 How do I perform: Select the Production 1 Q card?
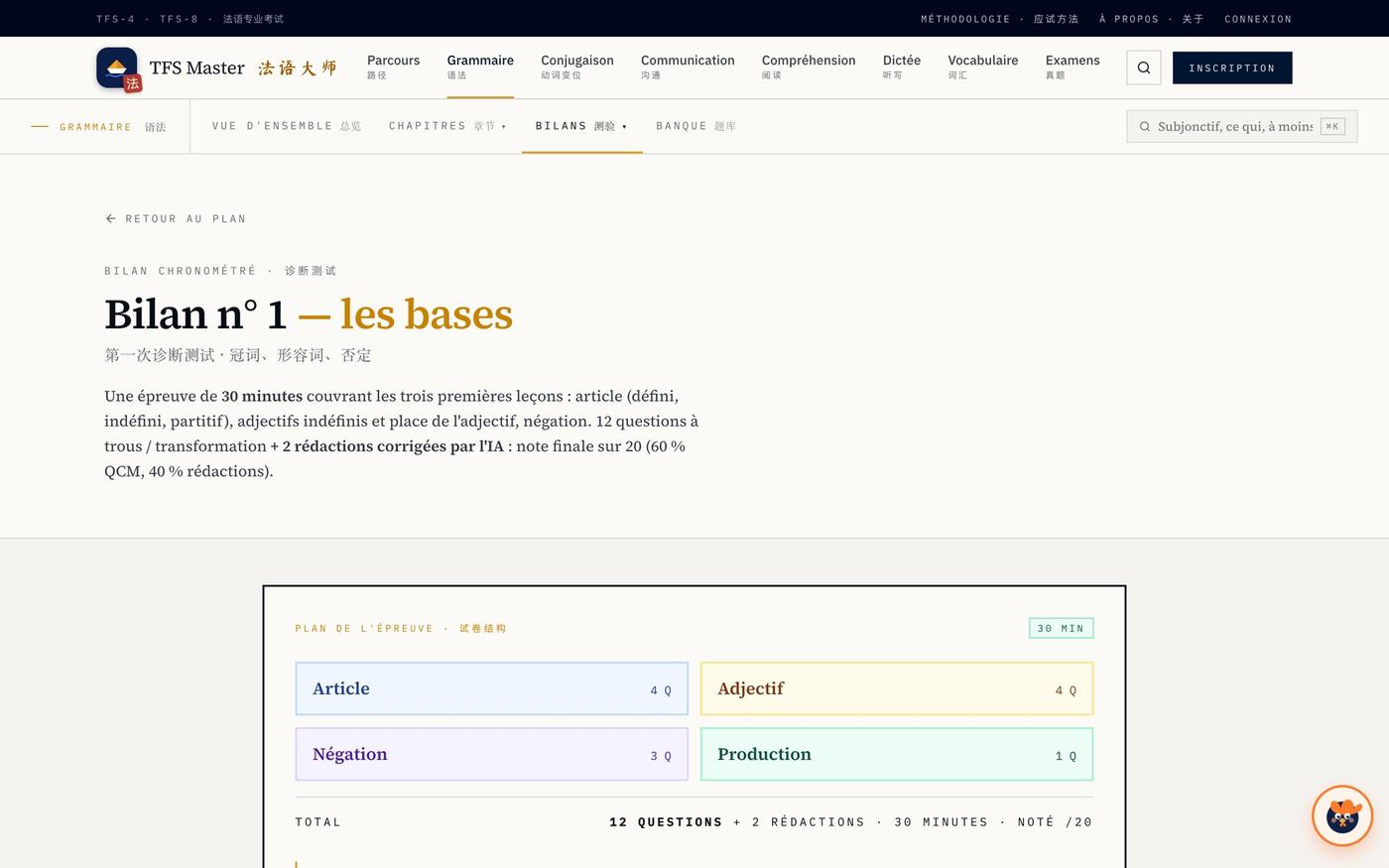897,754
